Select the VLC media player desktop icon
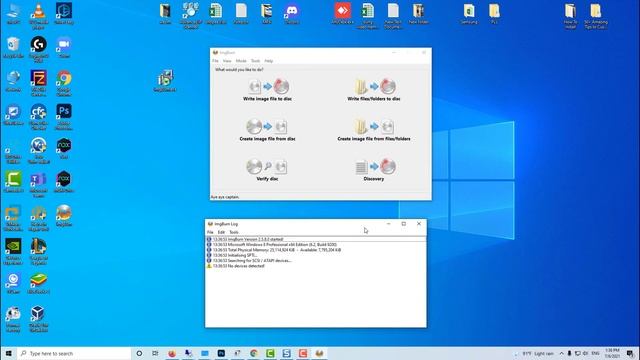 click(x=38, y=16)
